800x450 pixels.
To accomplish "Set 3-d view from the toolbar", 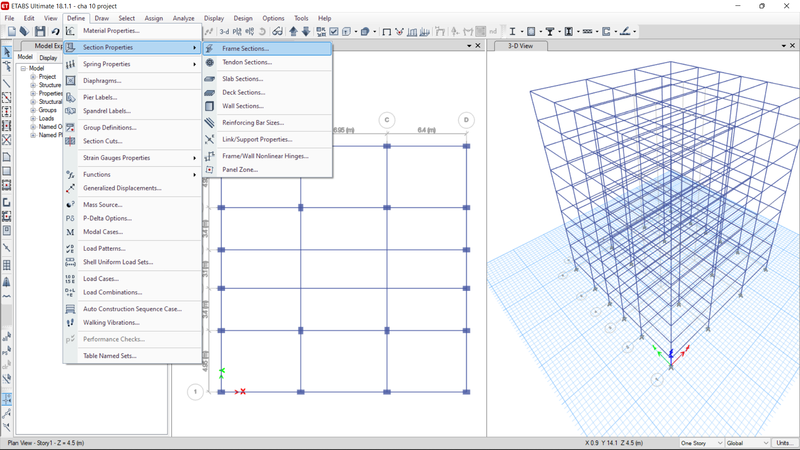I will tap(224, 32).
